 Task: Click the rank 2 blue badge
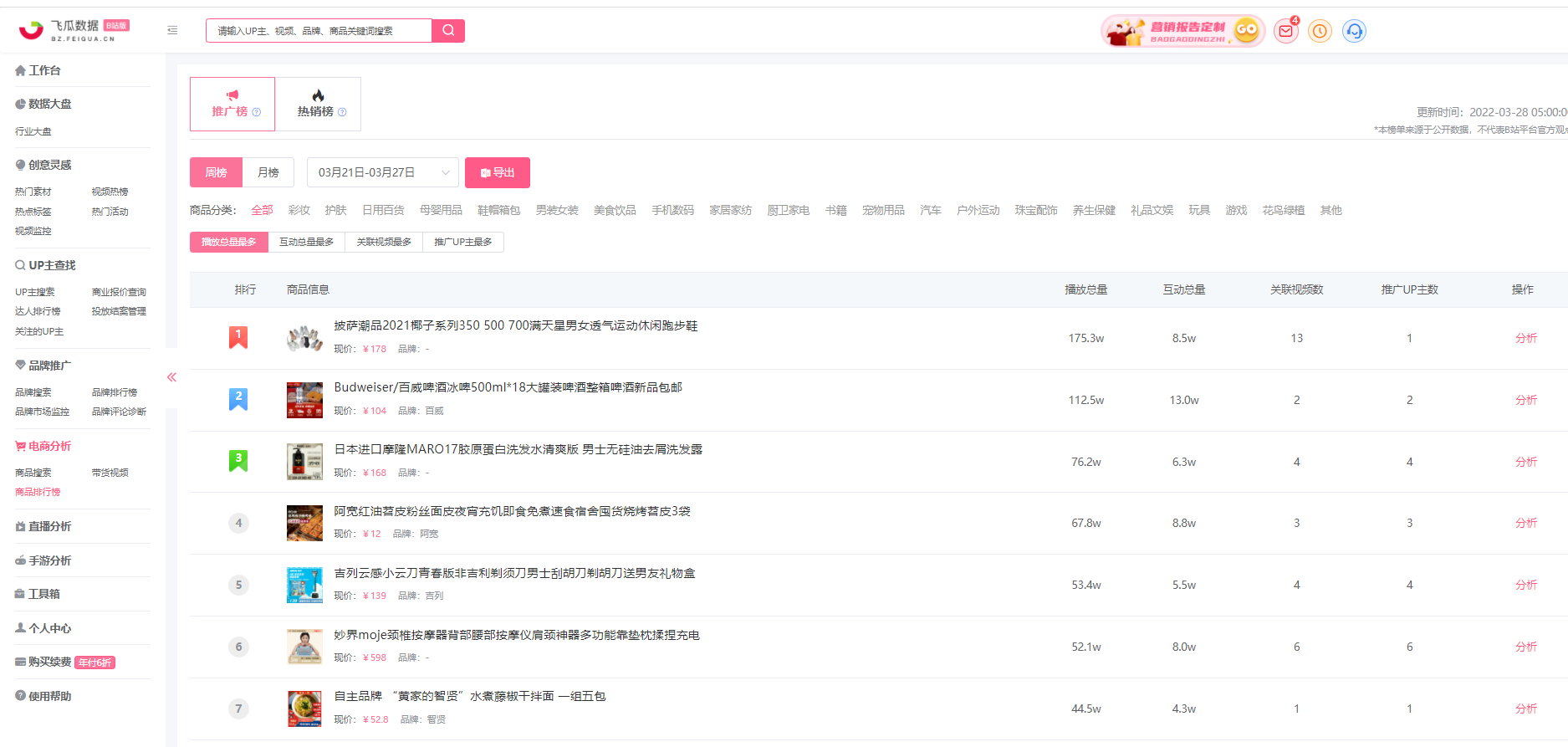tap(238, 399)
